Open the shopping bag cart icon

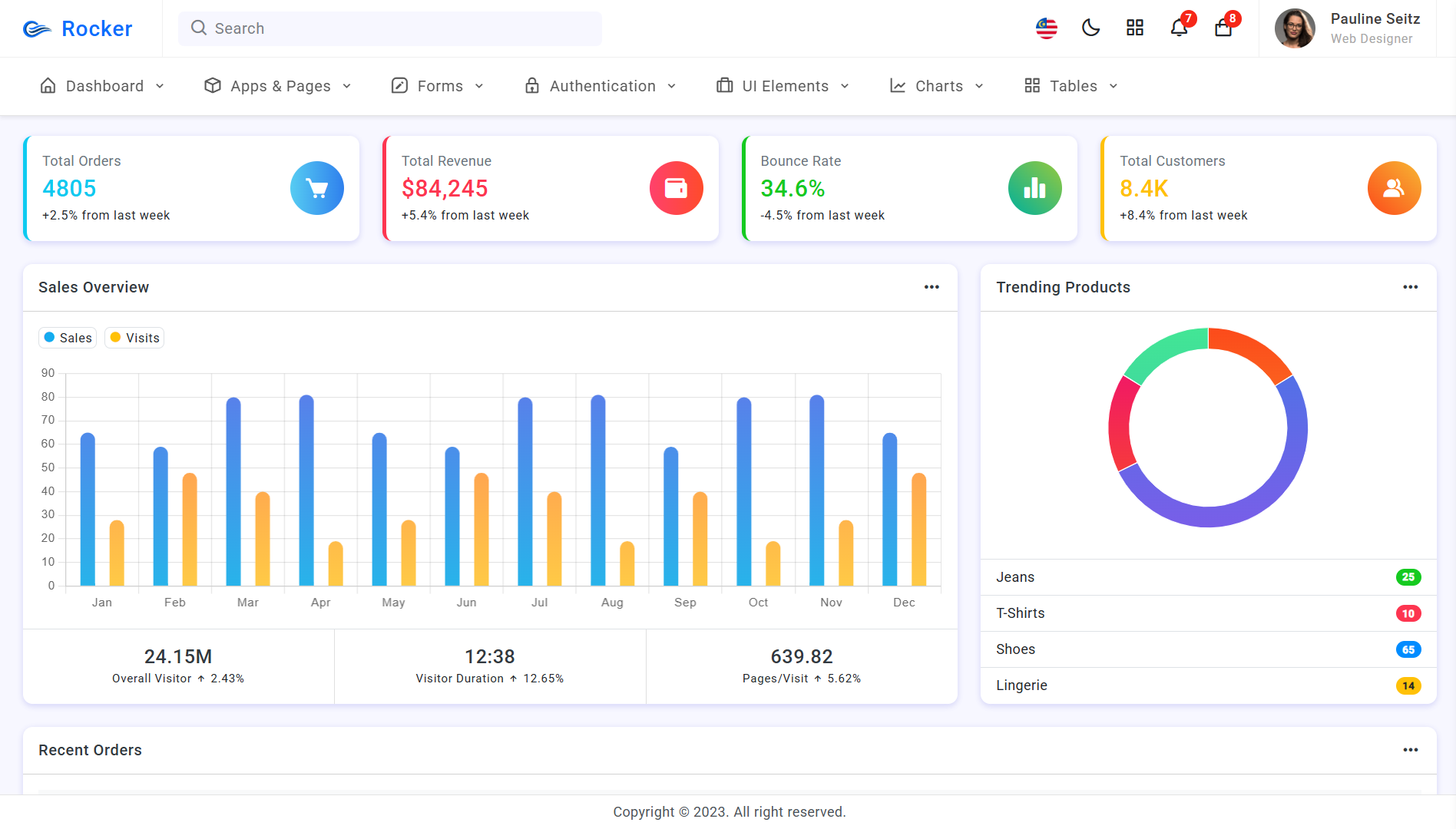[x=1223, y=28]
